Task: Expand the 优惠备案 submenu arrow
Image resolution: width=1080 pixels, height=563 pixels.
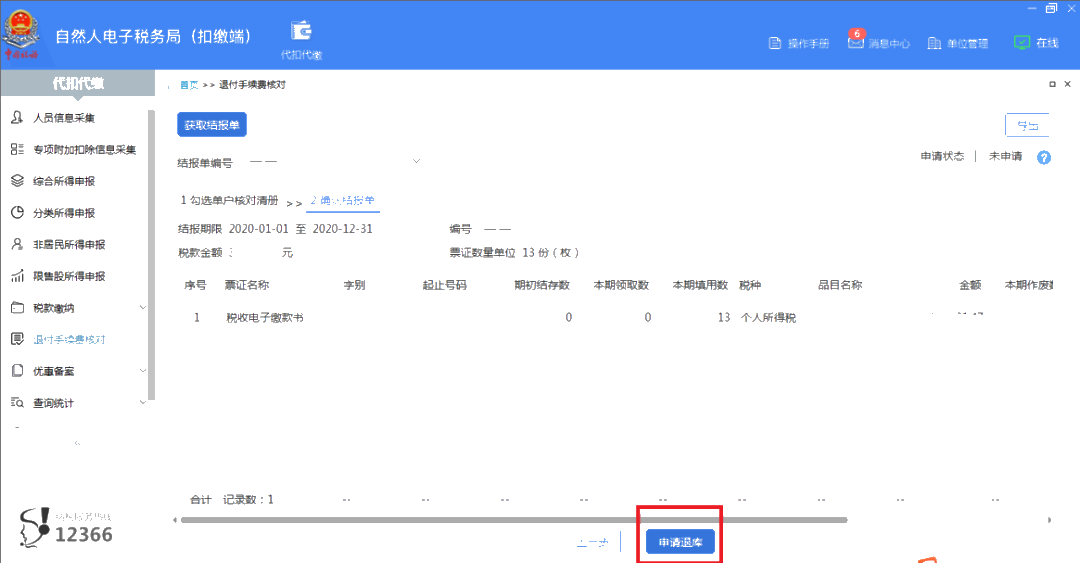Action: [143, 371]
